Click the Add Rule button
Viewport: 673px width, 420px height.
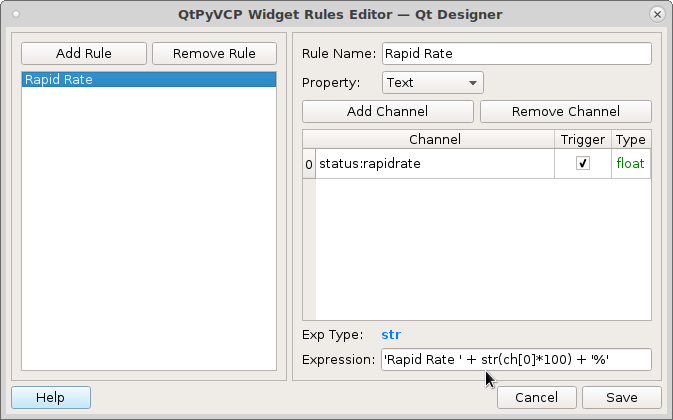coord(84,53)
